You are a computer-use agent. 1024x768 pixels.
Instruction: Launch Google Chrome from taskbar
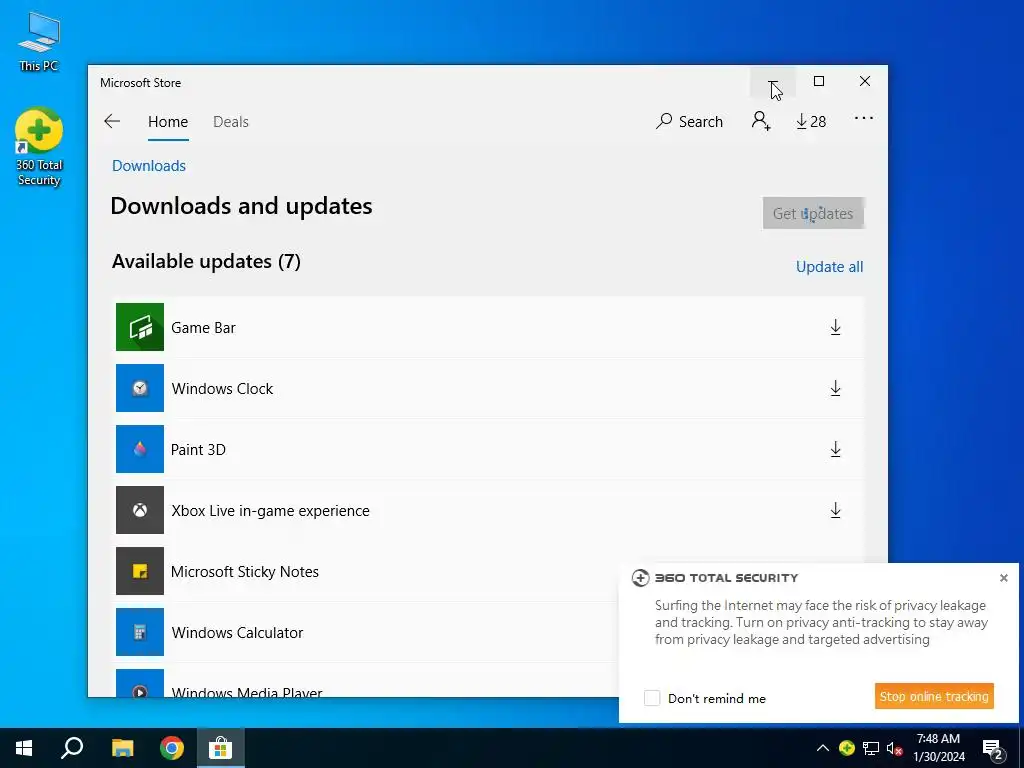172,748
